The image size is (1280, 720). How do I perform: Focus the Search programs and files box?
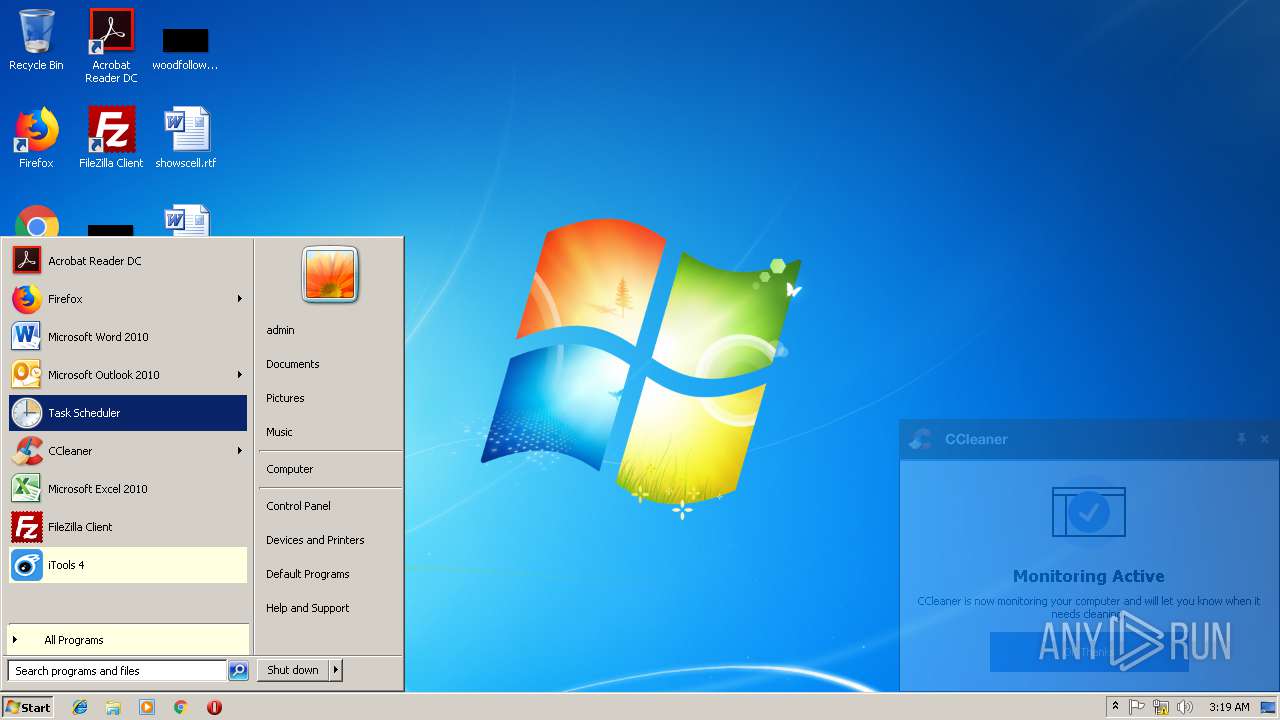coord(117,671)
